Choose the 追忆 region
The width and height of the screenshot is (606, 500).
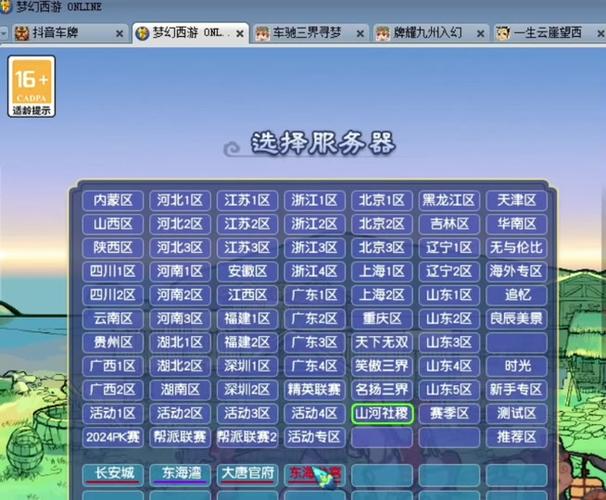(517, 295)
